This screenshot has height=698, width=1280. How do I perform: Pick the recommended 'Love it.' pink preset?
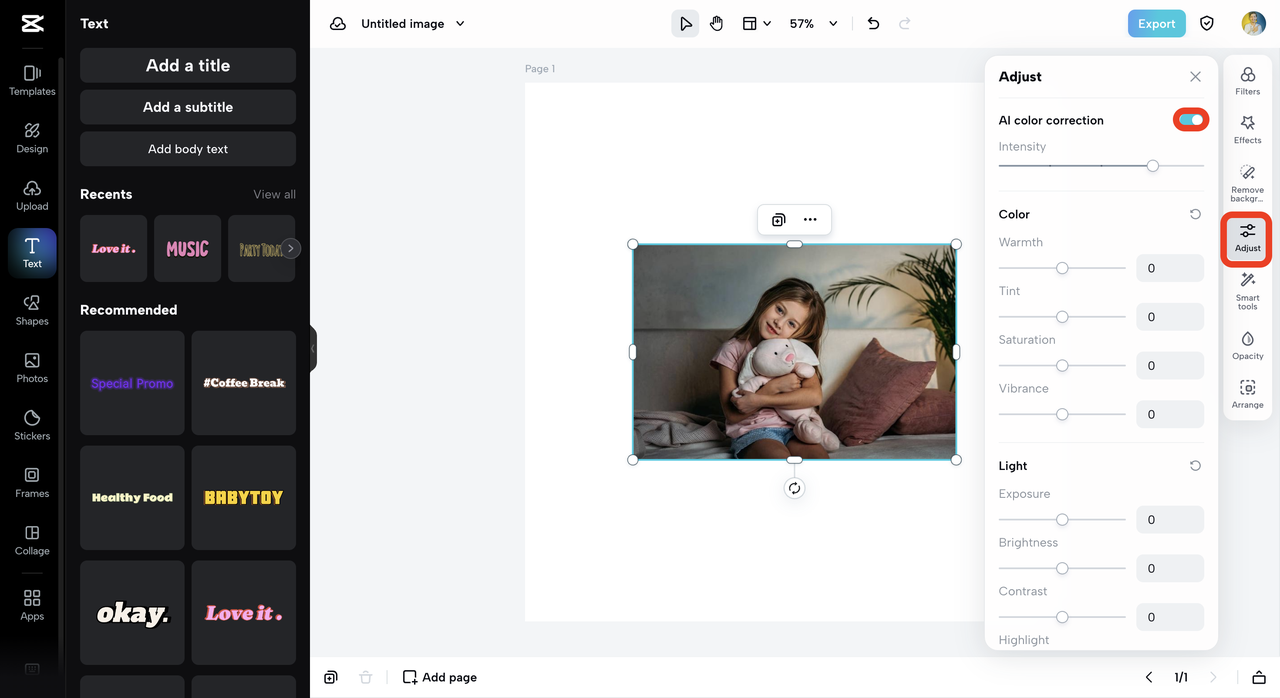(x=244, y=613)
